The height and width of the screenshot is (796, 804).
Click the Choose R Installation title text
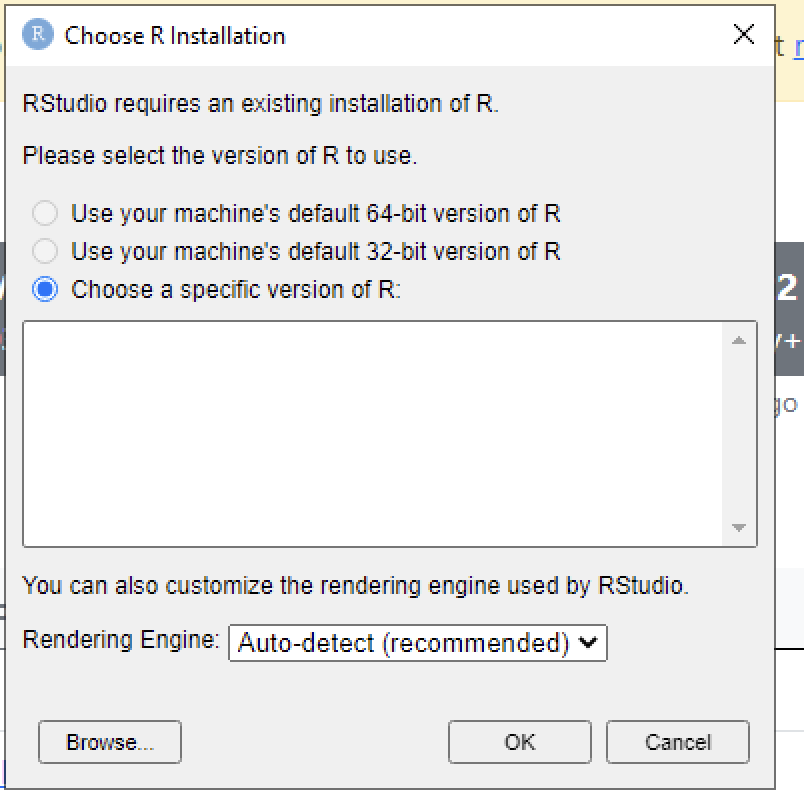tap(174, 35)
